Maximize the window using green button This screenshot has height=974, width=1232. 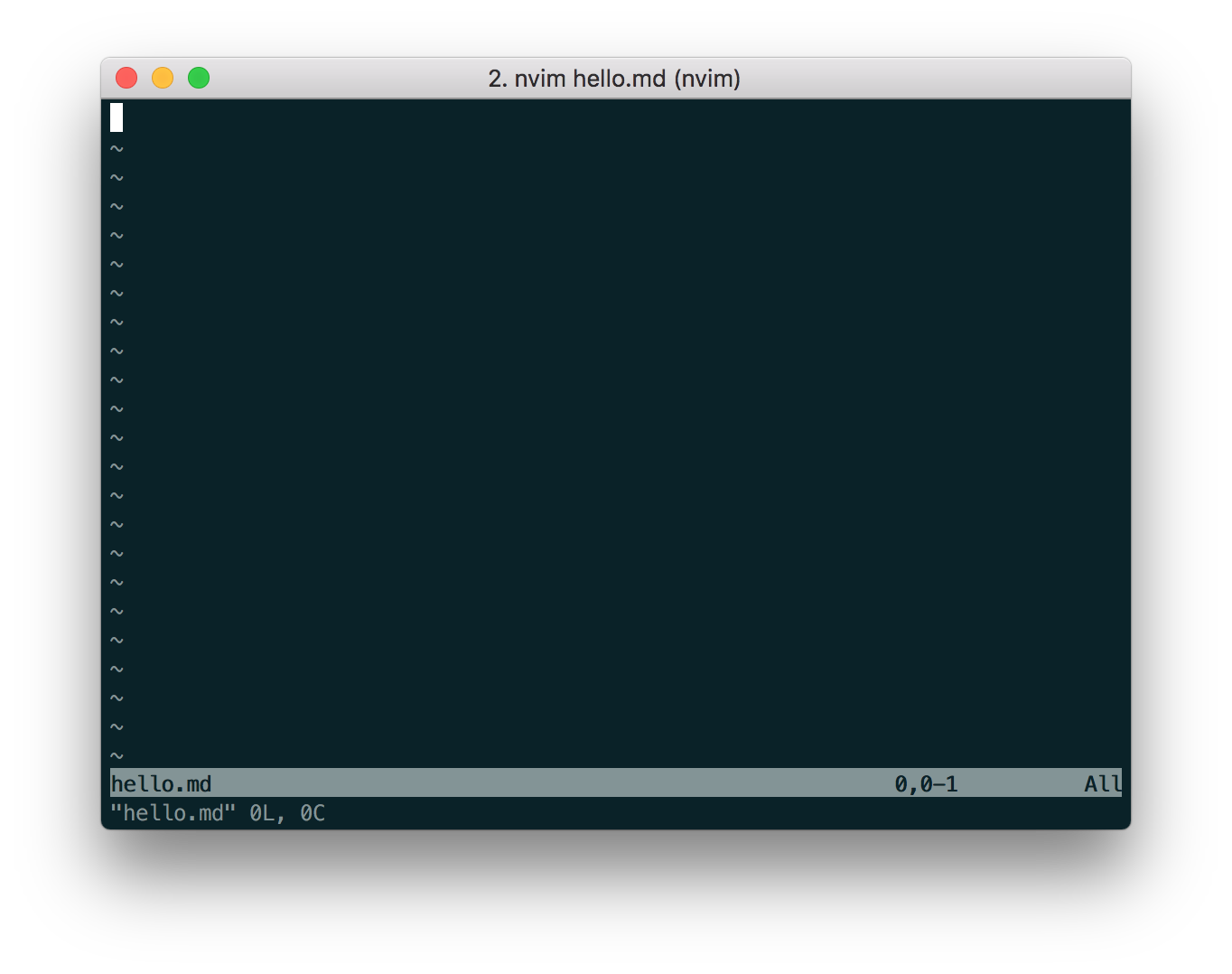[x=199, y=79]
